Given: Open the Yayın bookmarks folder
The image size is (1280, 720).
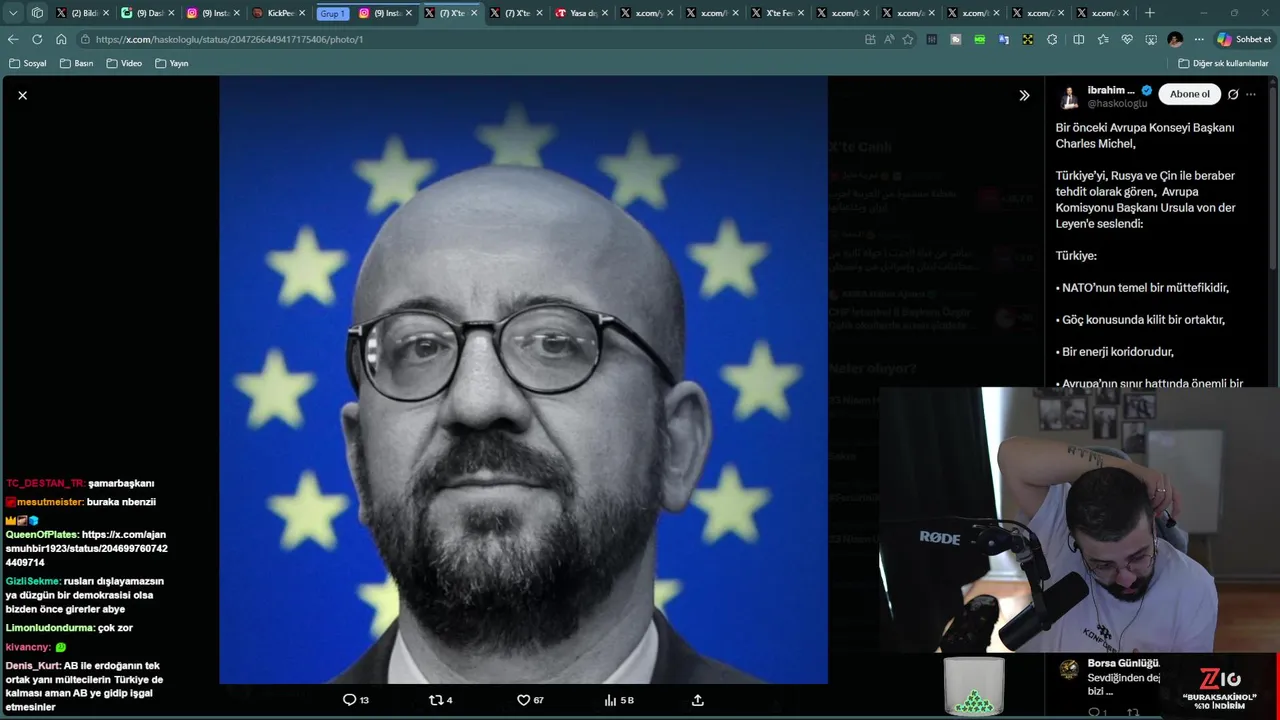Looking at the screenshot, I should [172, 63].
